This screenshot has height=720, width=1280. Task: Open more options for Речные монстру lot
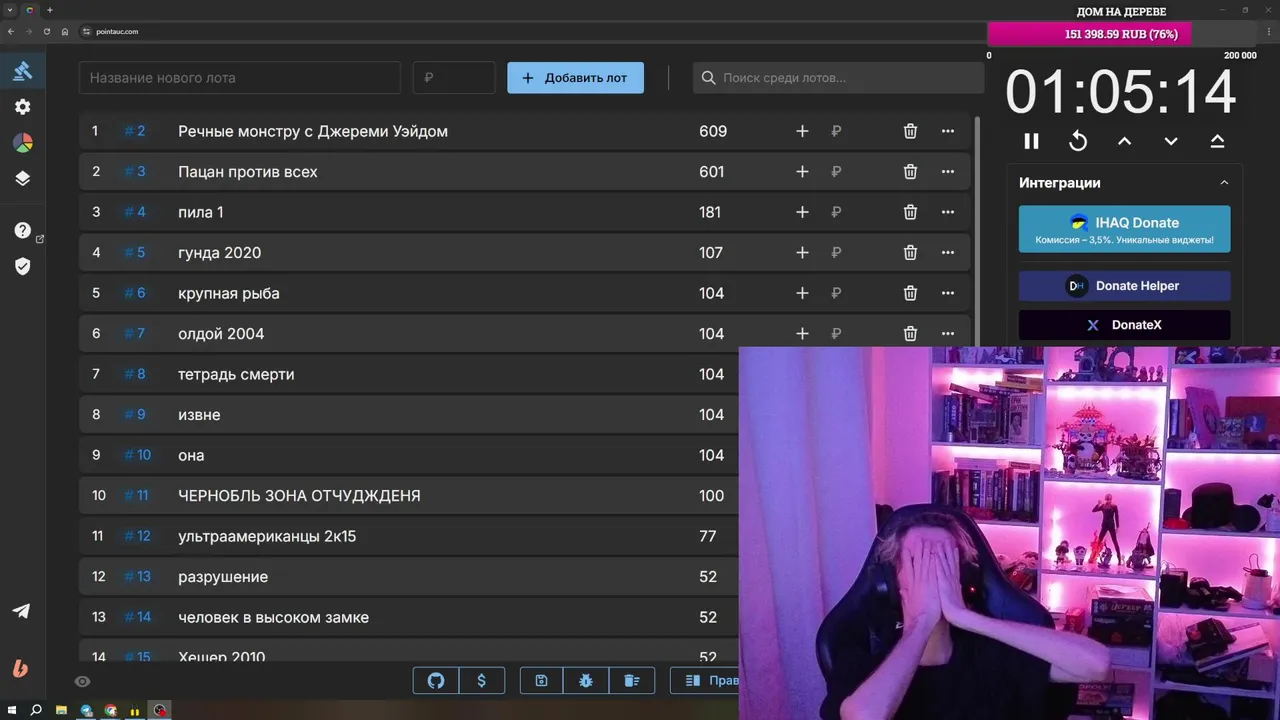pos(948,131)
